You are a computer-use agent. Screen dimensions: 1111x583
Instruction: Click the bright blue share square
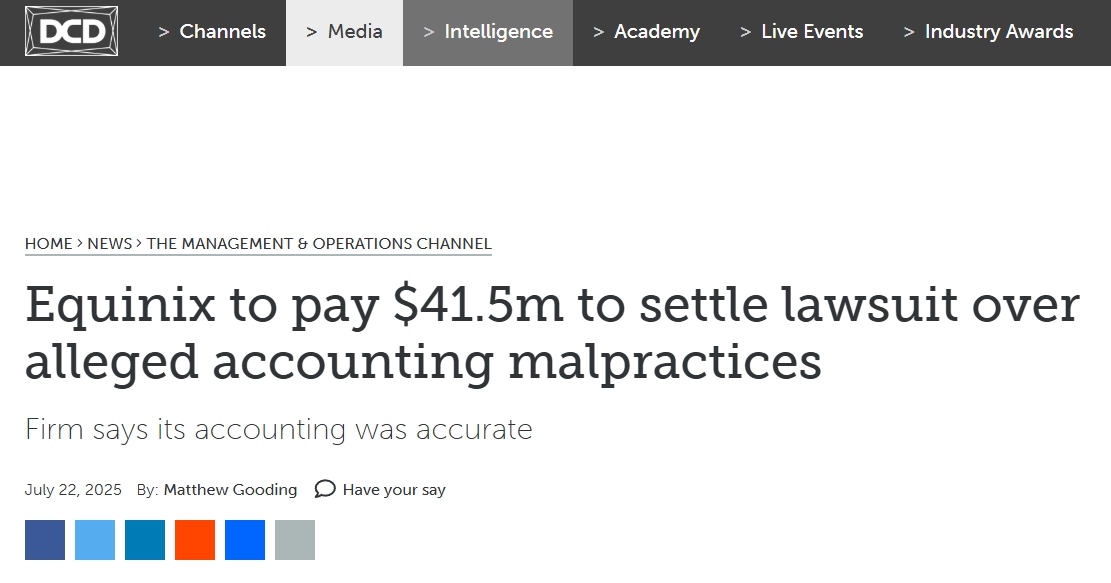[245, 540]
